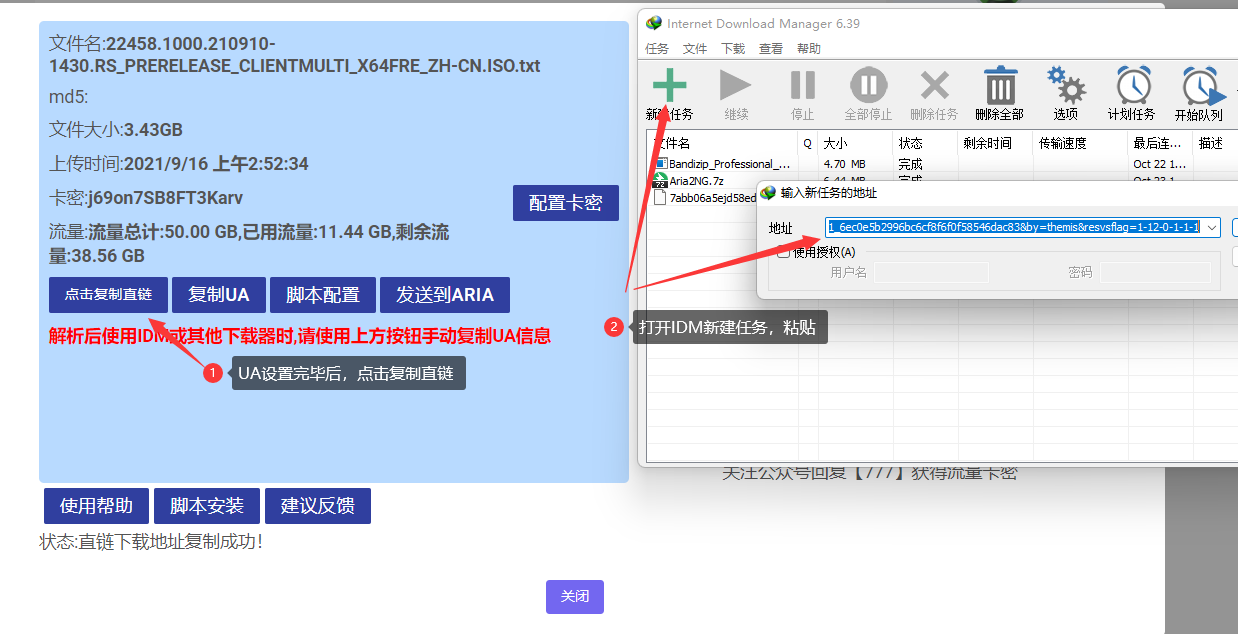Click the 发送到ARIA button
Viewport: 1238px width, 634px height.
click(x=445, y=295)
